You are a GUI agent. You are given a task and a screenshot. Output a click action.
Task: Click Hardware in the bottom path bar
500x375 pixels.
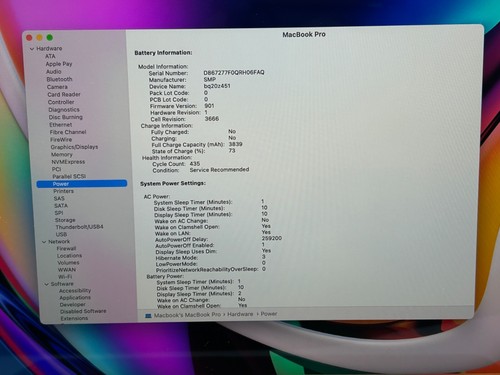pyautogui.click(x=240, y=314)
